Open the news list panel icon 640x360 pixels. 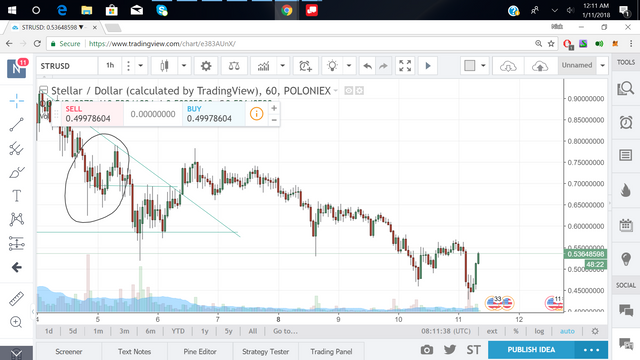pos(626,155)
